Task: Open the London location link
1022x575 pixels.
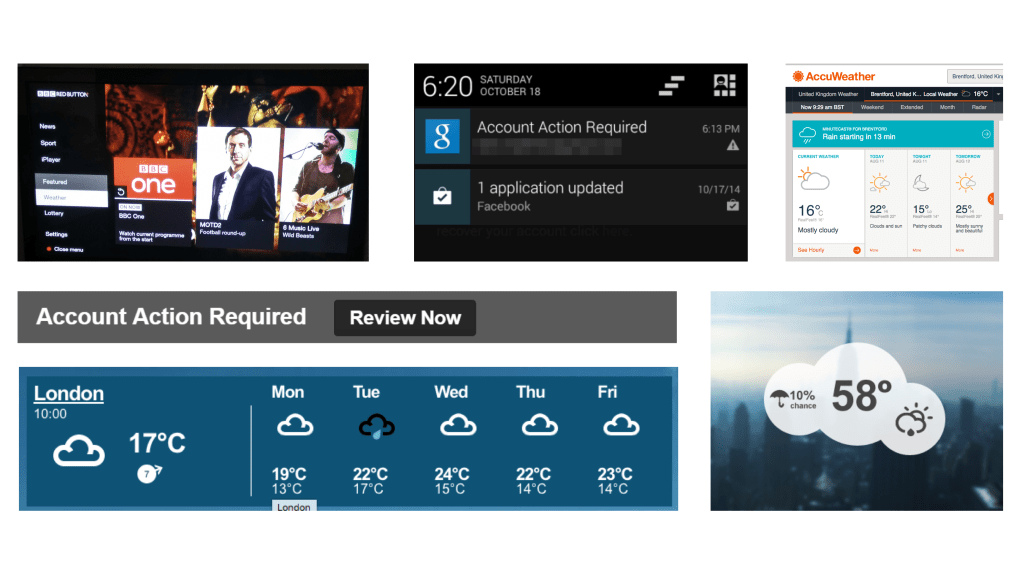Action: pyautogui.click(x=68, y=393)
